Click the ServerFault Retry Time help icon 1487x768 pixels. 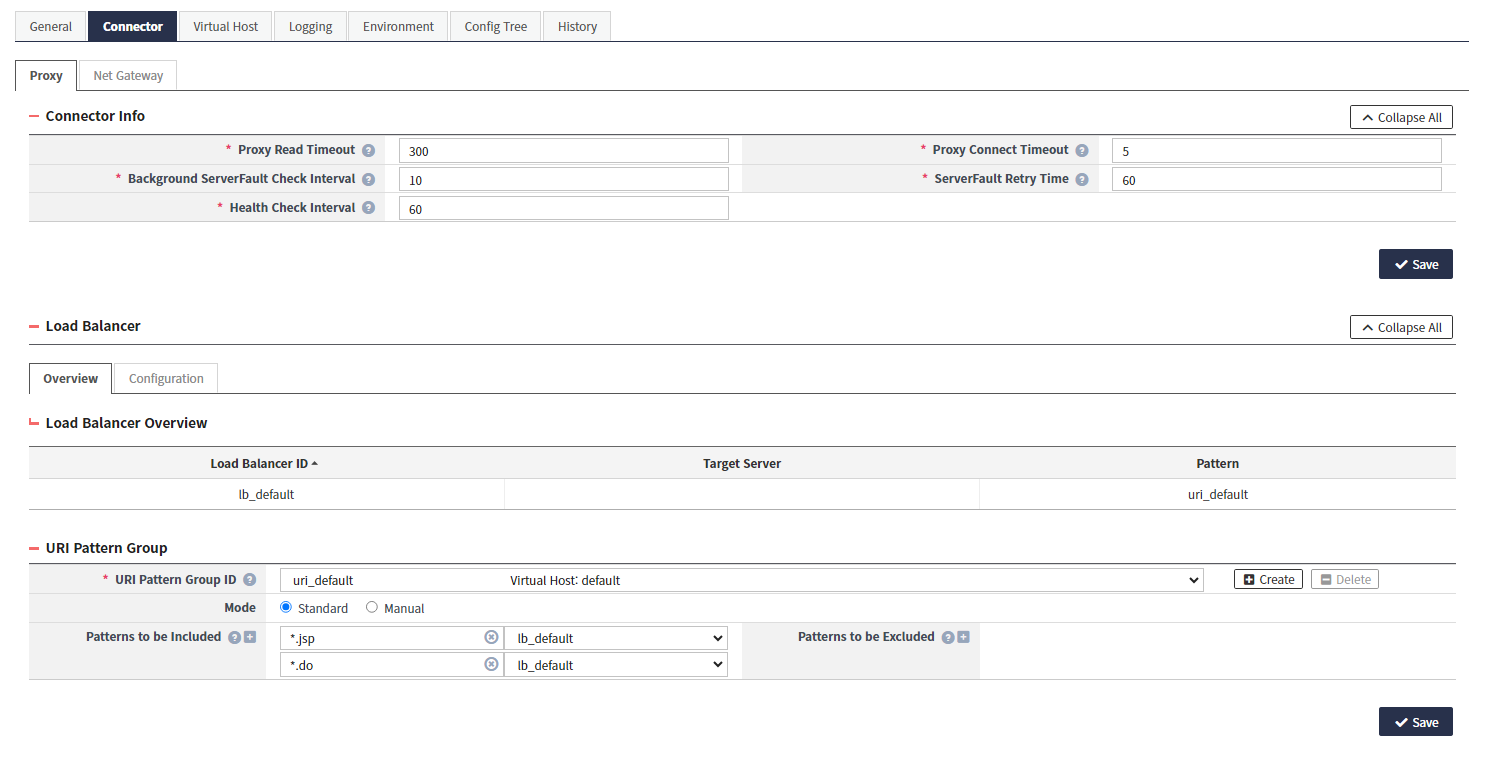tap(1082, 178)
